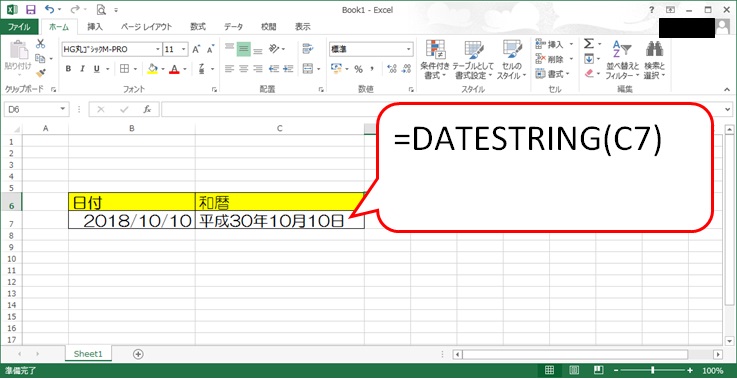The image size is (737, 379).
Task: Toggle bold formatting
Action: tap(69, 69)
